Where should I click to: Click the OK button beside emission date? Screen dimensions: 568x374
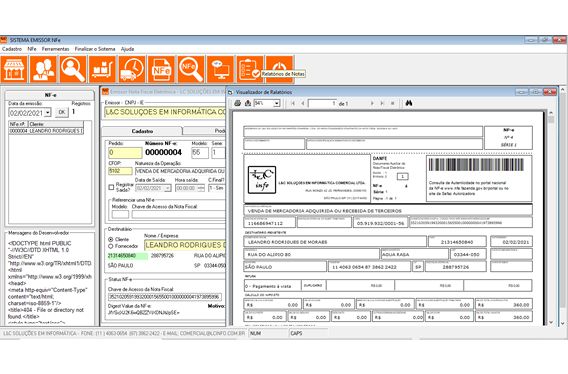tap(62, 112)
